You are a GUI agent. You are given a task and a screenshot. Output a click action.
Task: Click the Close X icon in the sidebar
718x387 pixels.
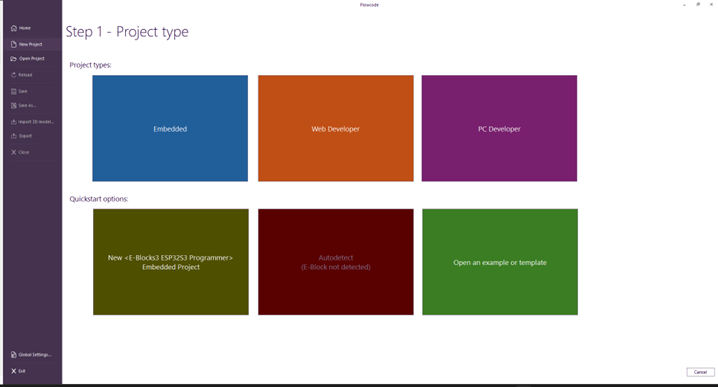[14, 152]
